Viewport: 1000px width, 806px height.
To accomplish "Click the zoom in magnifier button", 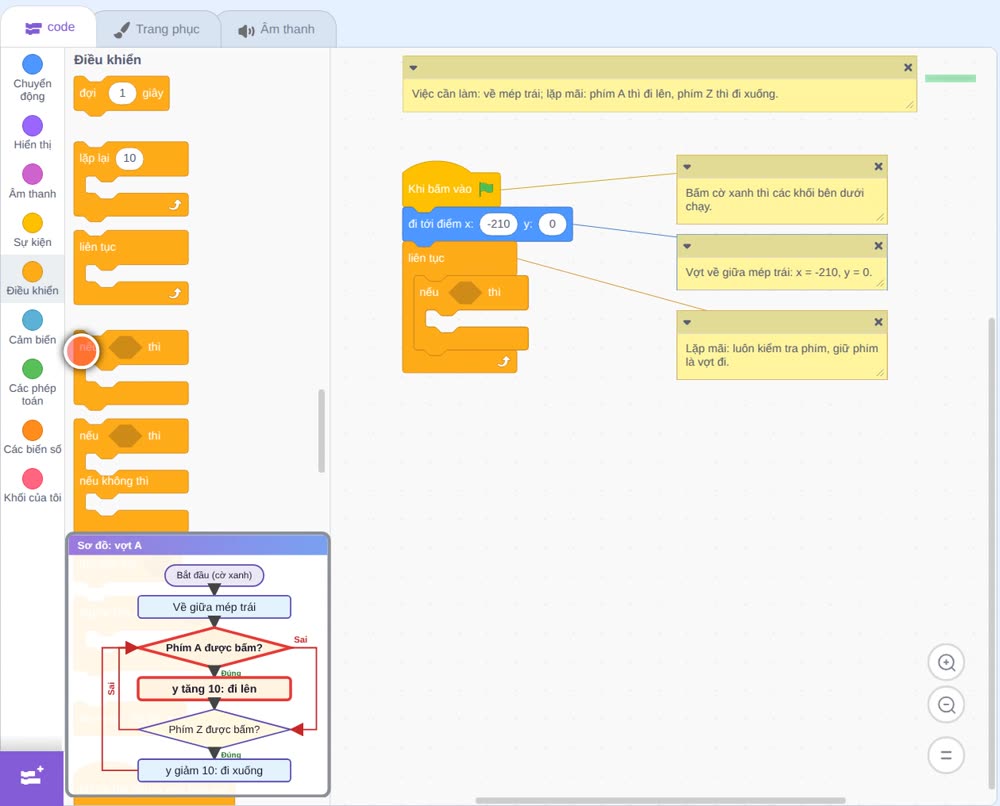I will click(x=946, y=663).
